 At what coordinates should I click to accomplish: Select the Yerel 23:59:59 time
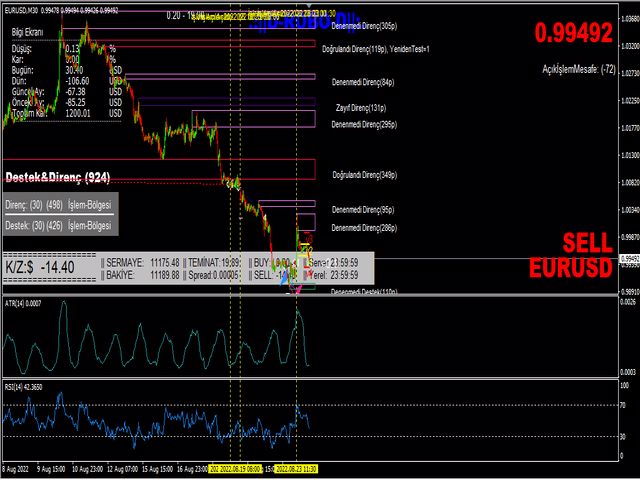pyautogui.click(x=333, y=275)
